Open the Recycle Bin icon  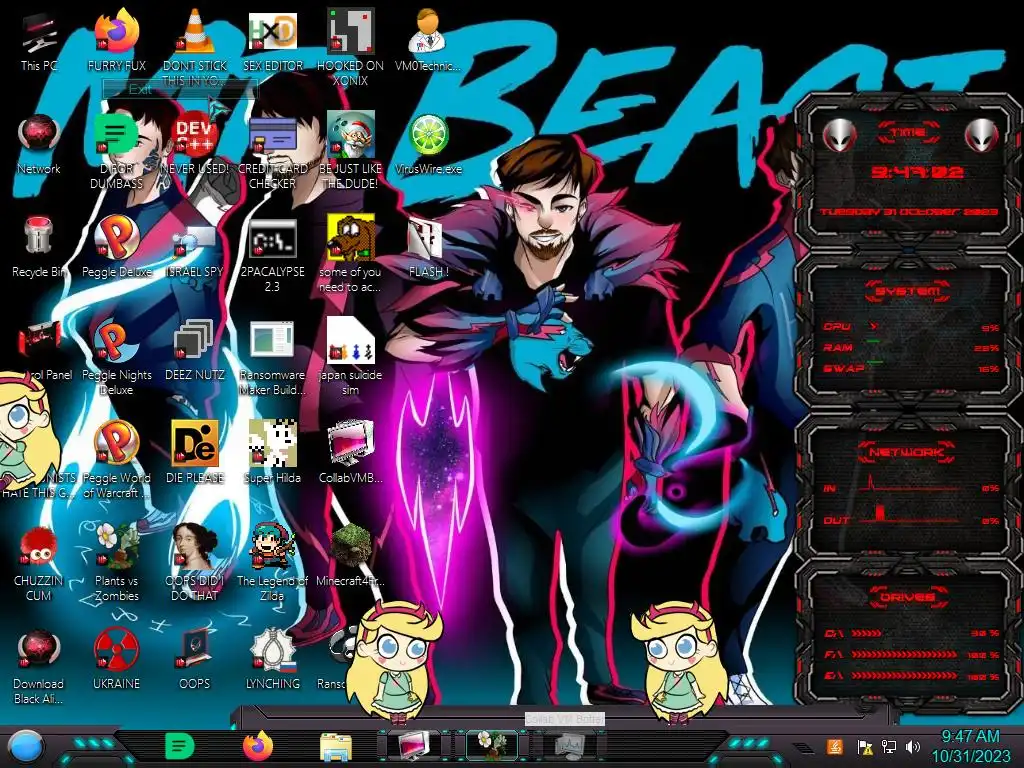[39, 248]
